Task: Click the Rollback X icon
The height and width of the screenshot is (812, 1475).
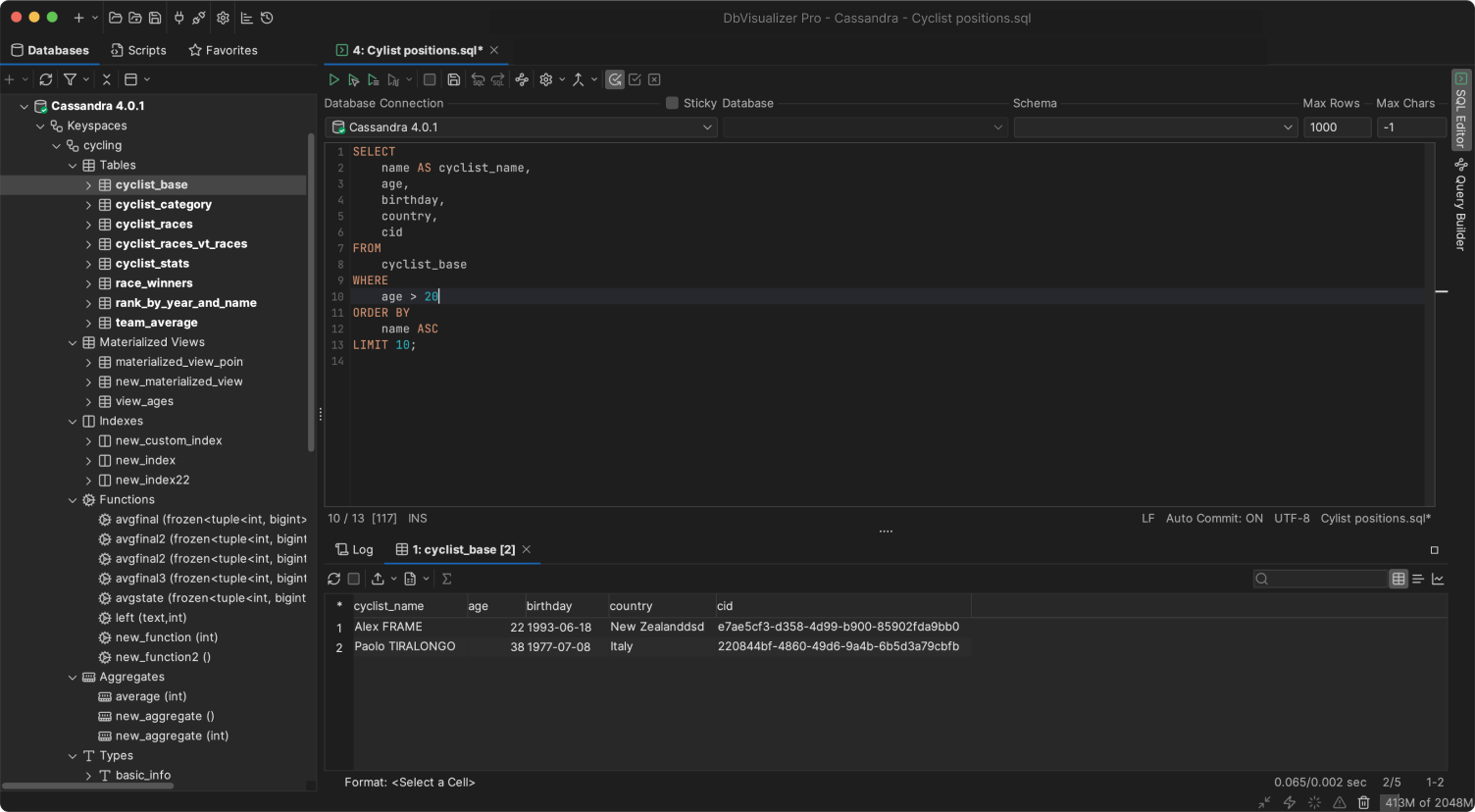Action: pos(654,79)
